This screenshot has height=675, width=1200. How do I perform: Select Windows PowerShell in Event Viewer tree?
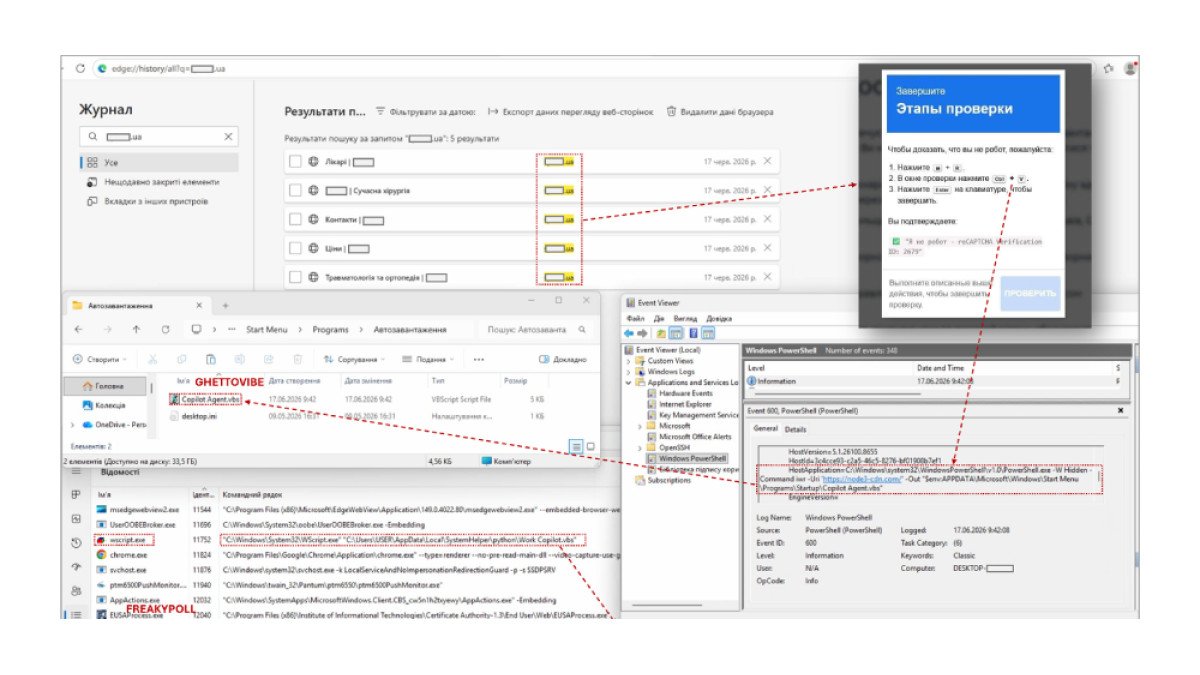tap(692, 458)
